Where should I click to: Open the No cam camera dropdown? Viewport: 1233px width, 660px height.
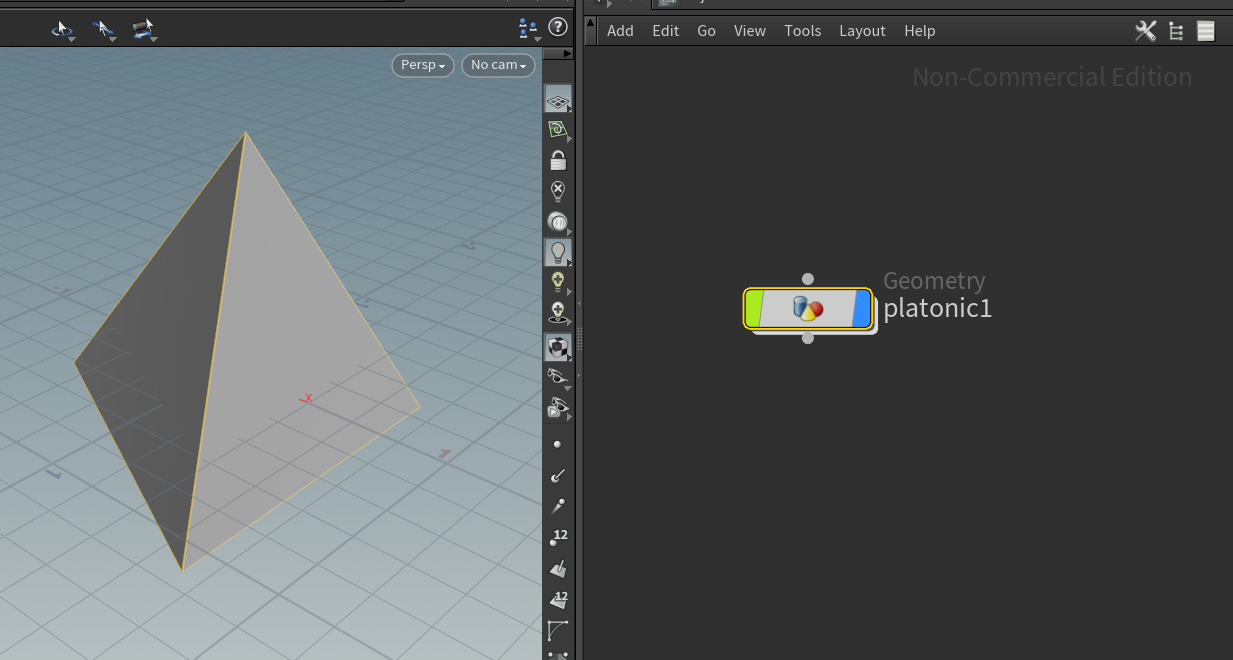click(497, 64)
